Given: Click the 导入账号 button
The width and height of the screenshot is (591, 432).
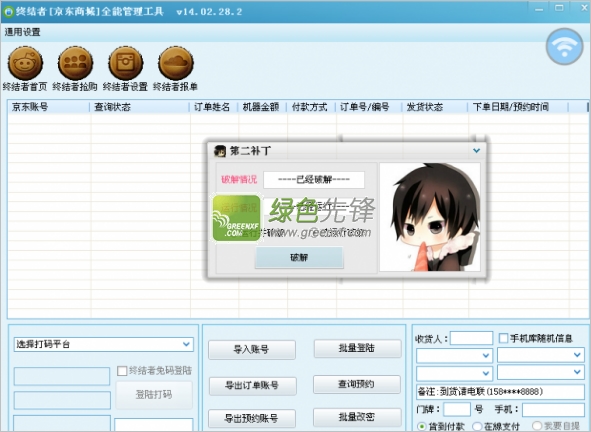Looking at the screenshot, I should point(252,349).
